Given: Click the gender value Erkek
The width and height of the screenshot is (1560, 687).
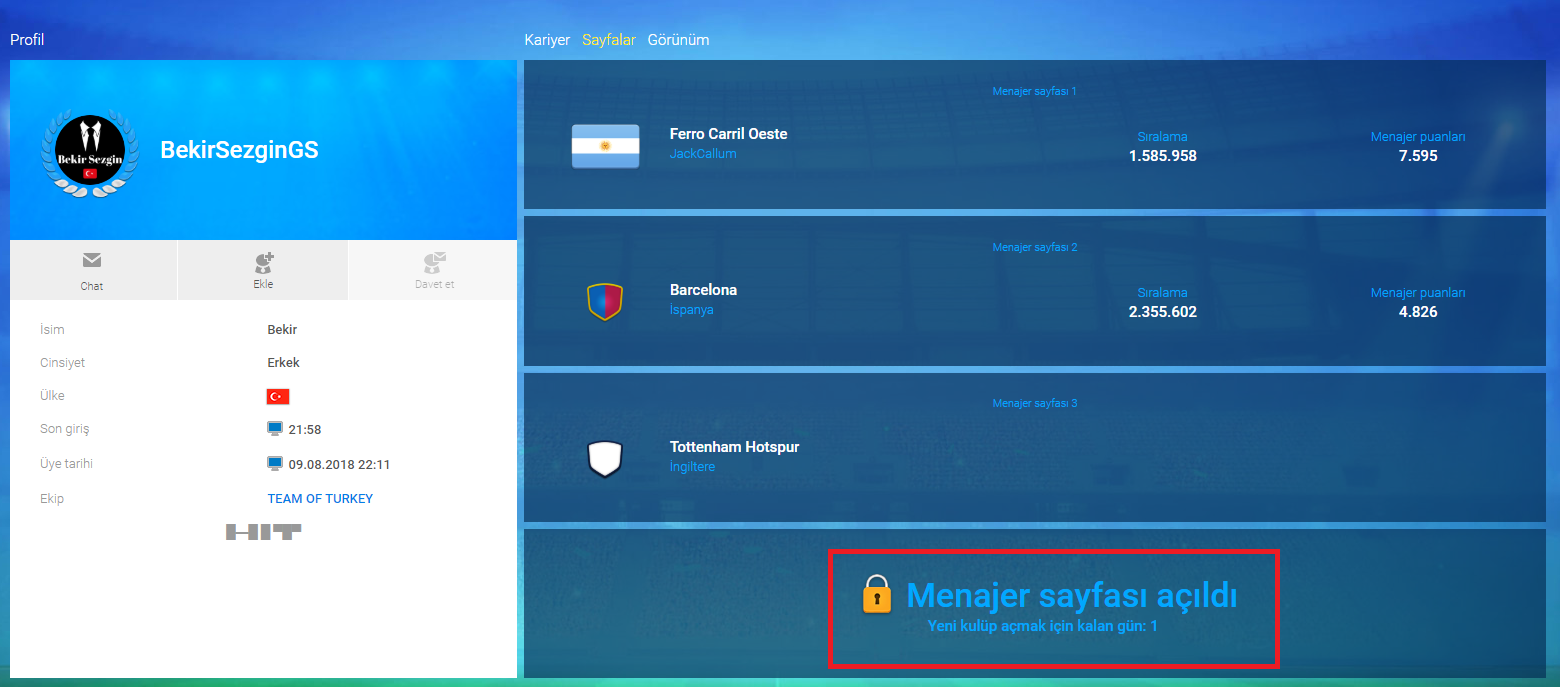Looking at the screenshot, I should [284, 363].
